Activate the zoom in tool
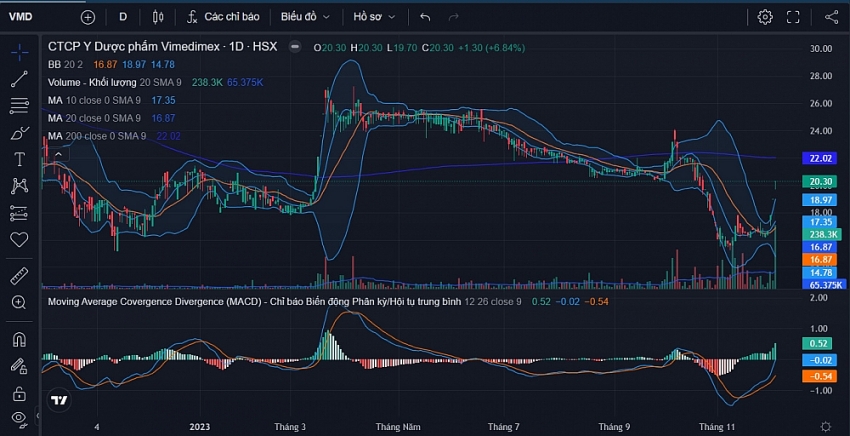Image resolution: width=850 pixels, height=436 pixels. click(19, 302)
